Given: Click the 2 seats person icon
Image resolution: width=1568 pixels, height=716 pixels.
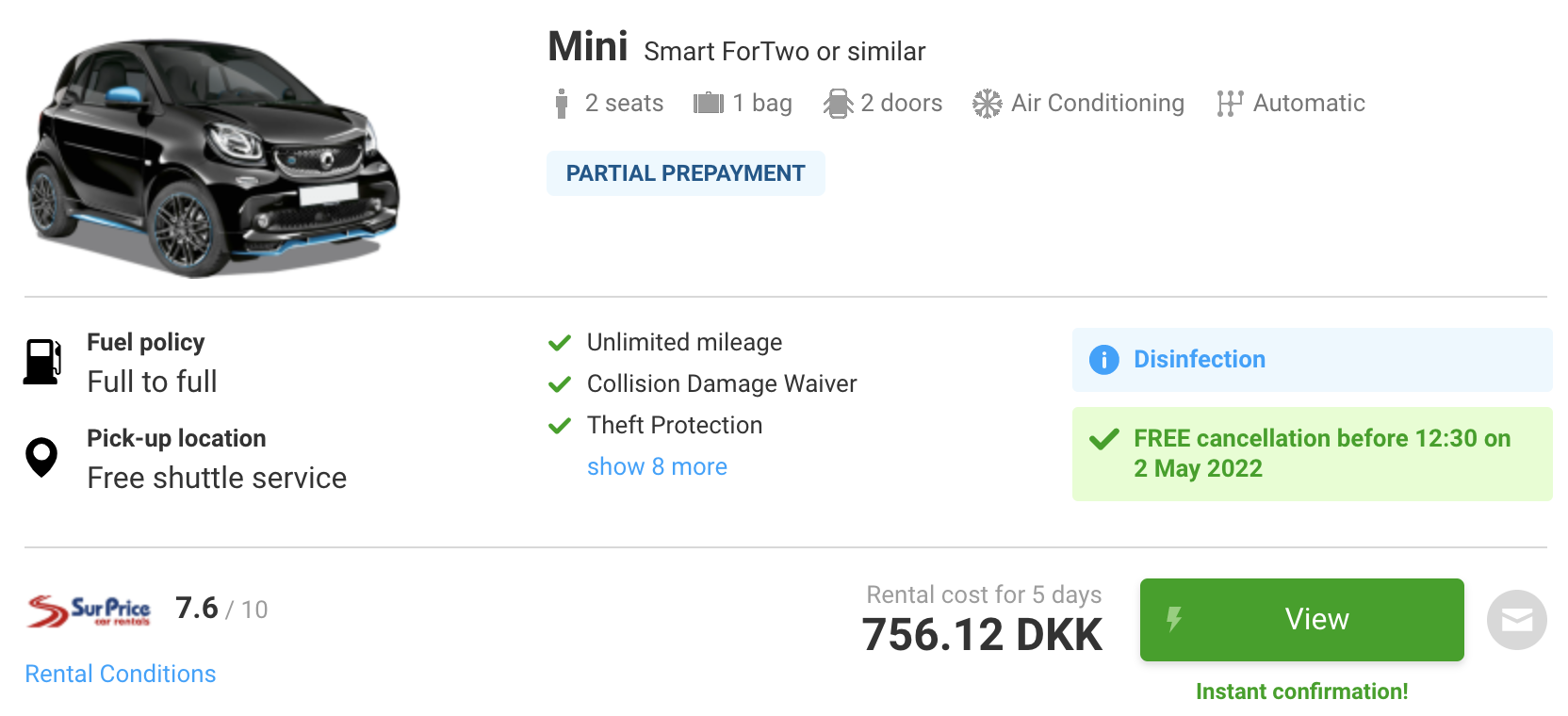Looking at the screenshot, I should point(562,104).
